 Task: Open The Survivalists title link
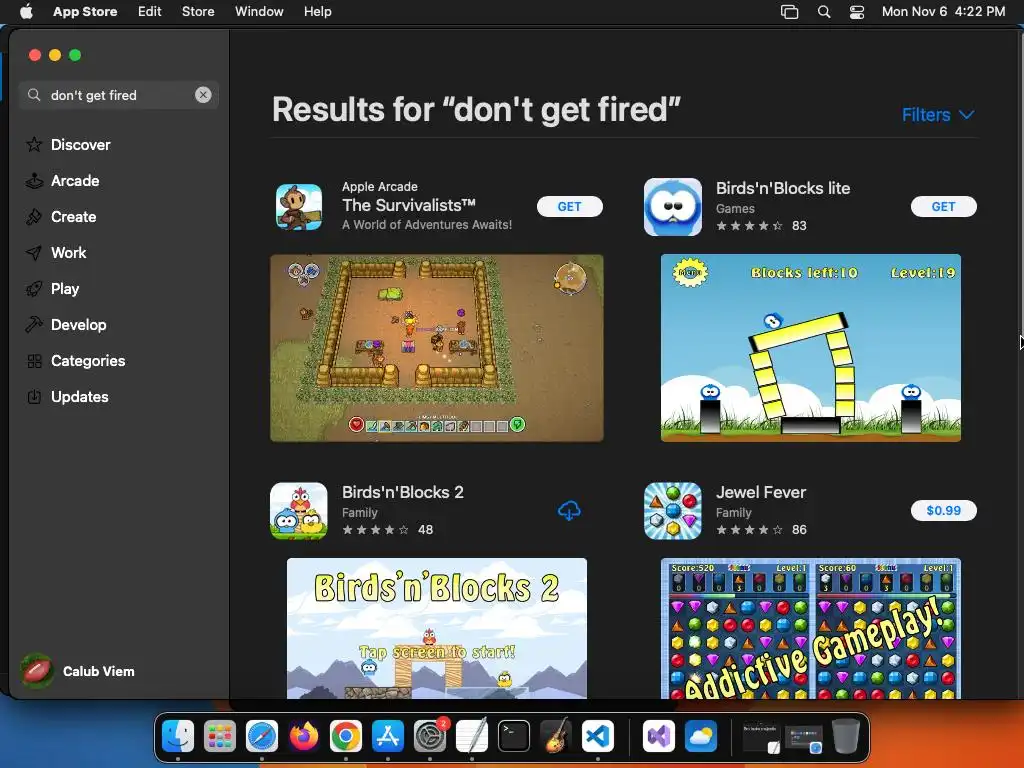(x=409, y=205)
